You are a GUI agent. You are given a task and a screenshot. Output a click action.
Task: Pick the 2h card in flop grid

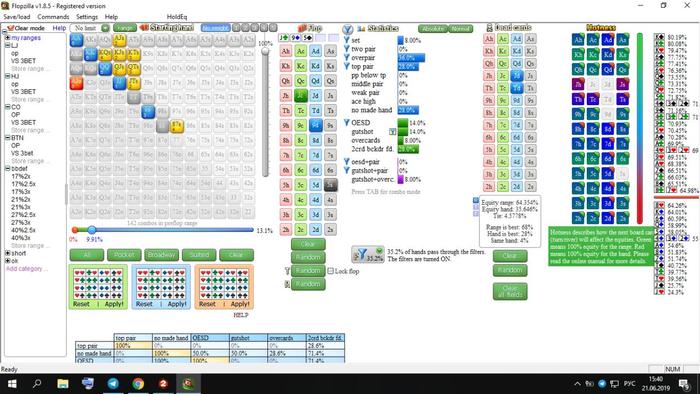click(286, 229)
